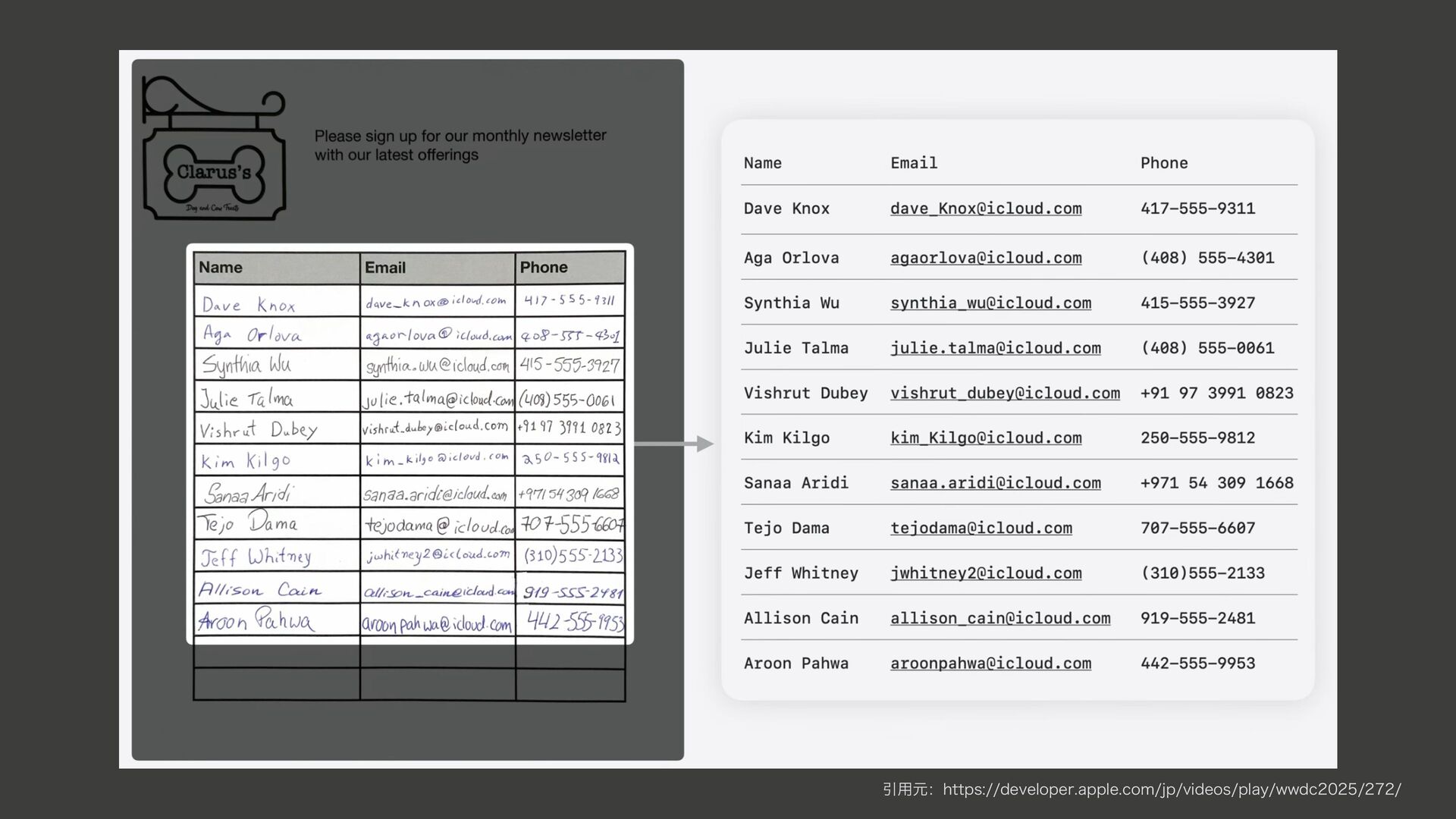The height and width of the screenshot is (819, 1456).
Task: Select the typed name 'Allison Cain'
Action: point(801,618)
